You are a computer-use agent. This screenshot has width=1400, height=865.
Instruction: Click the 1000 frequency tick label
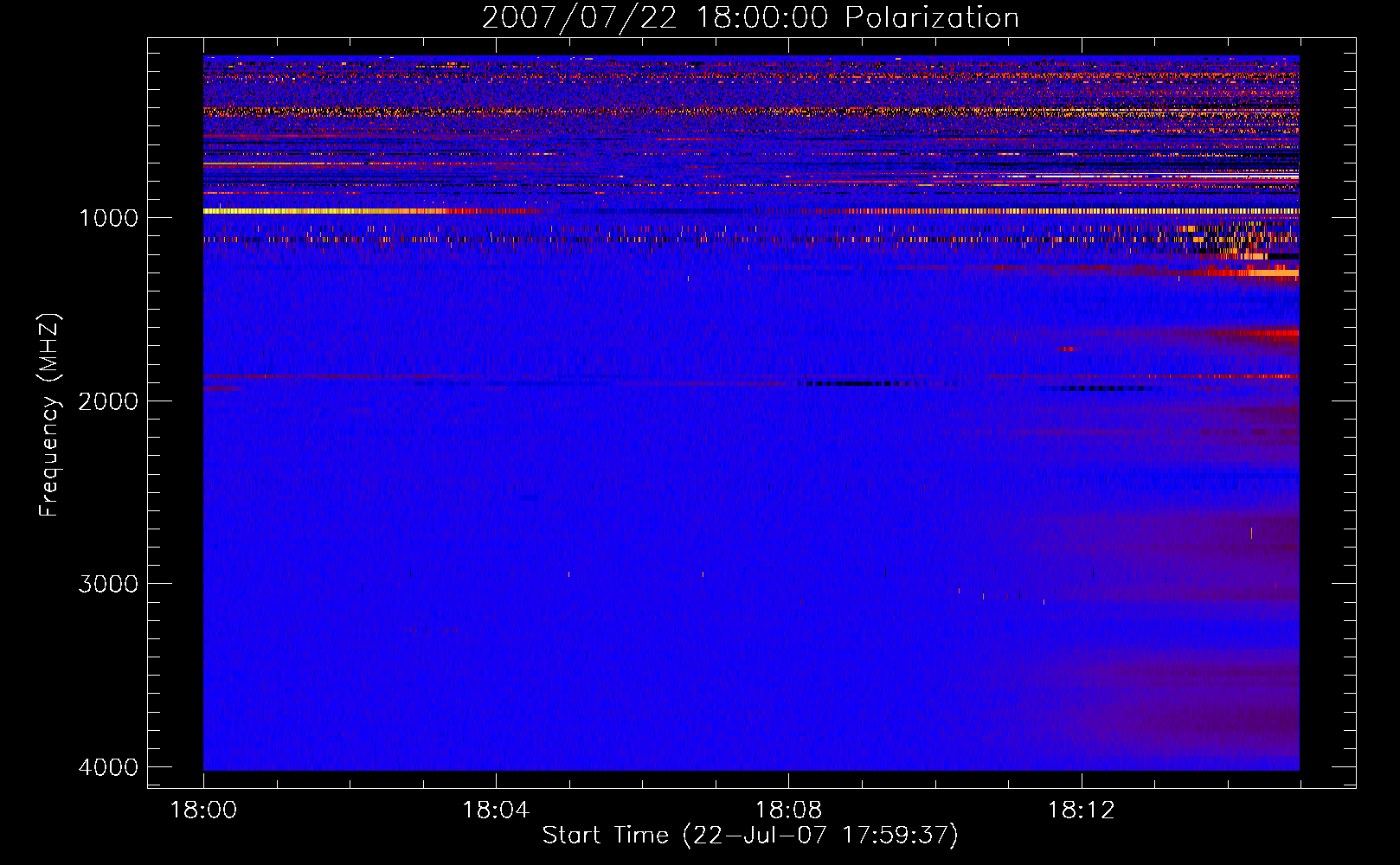tap(108, 218)
